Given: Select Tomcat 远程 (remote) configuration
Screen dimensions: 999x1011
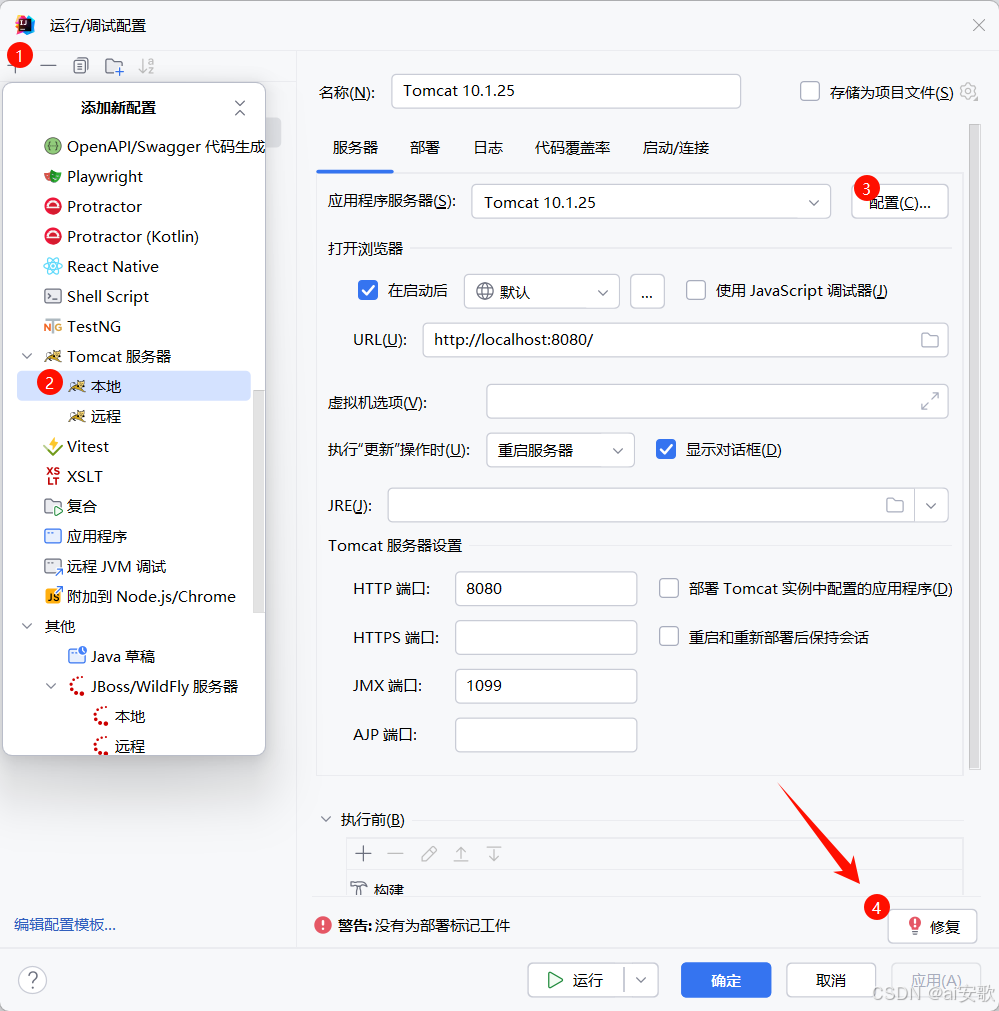Looking at the screenshot, I should [x=95, y=417].
